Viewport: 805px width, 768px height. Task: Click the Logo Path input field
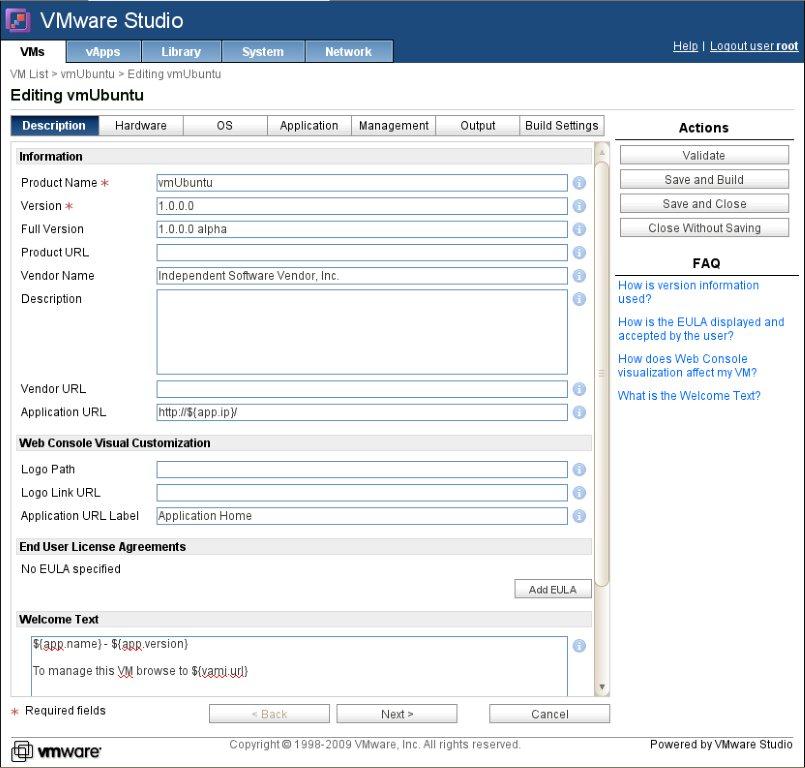(362, 469)
